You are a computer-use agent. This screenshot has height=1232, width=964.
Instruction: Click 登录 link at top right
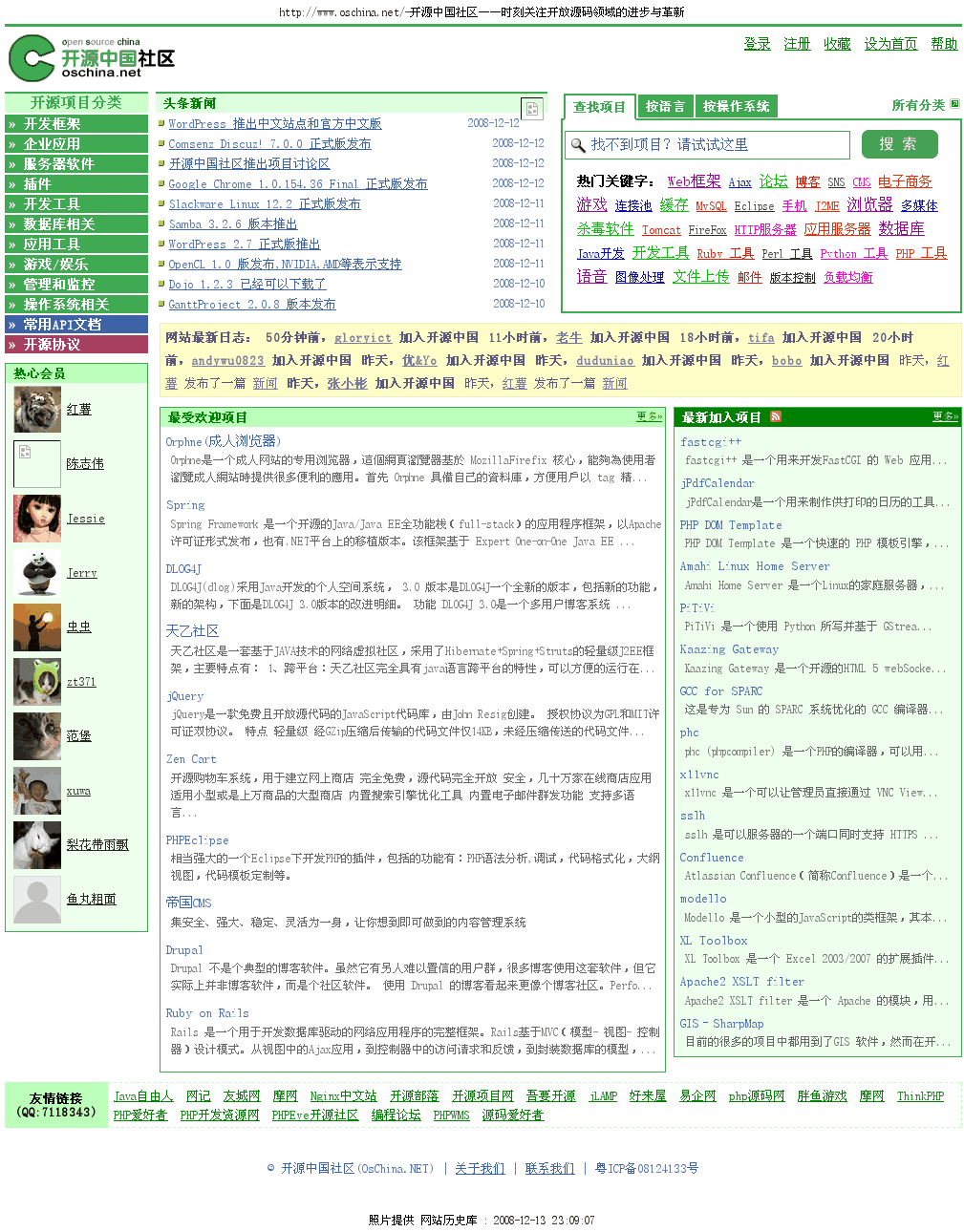757,44
